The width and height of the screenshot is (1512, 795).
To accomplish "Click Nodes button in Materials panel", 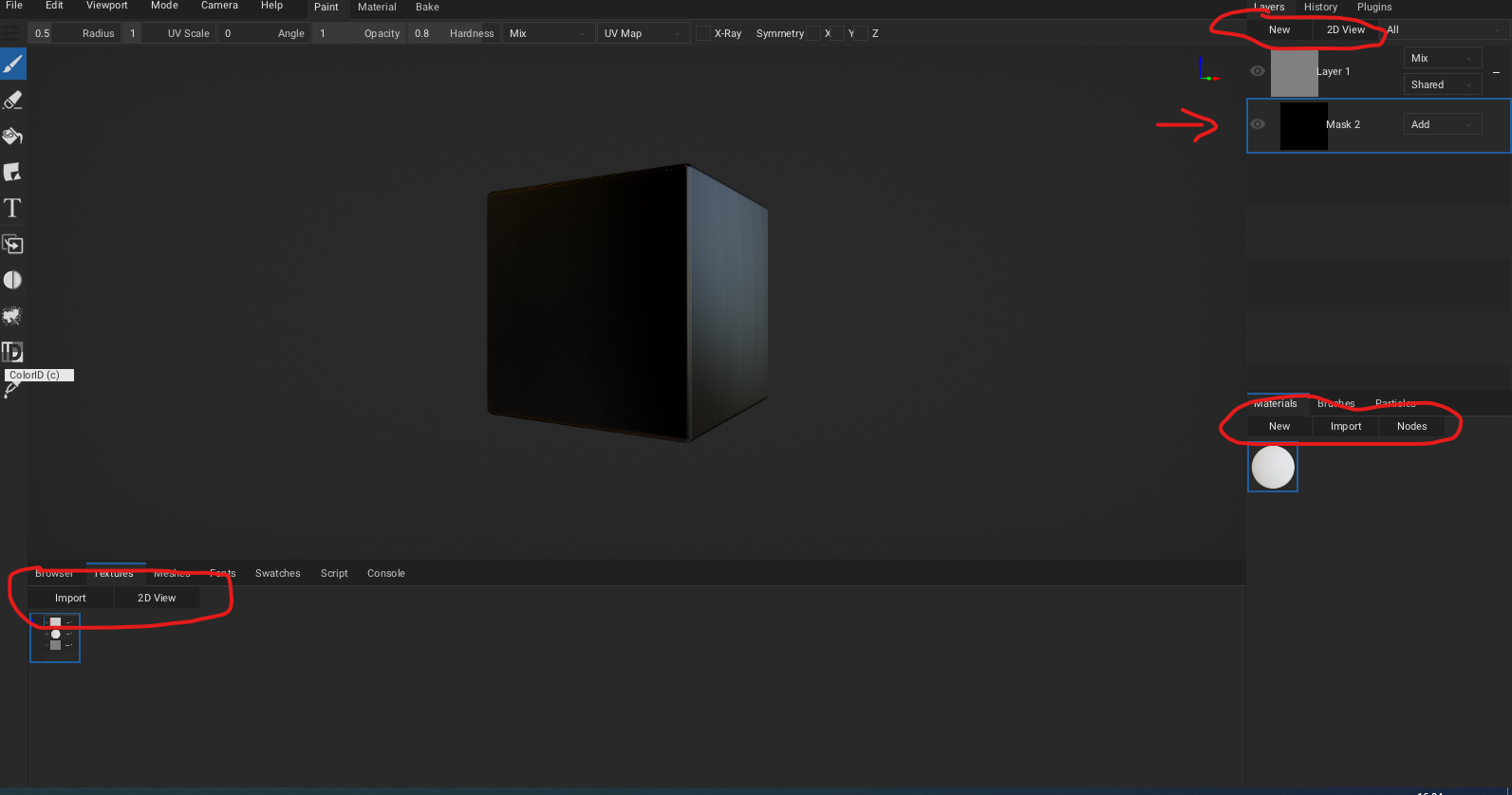I will tap(1411, 426).
